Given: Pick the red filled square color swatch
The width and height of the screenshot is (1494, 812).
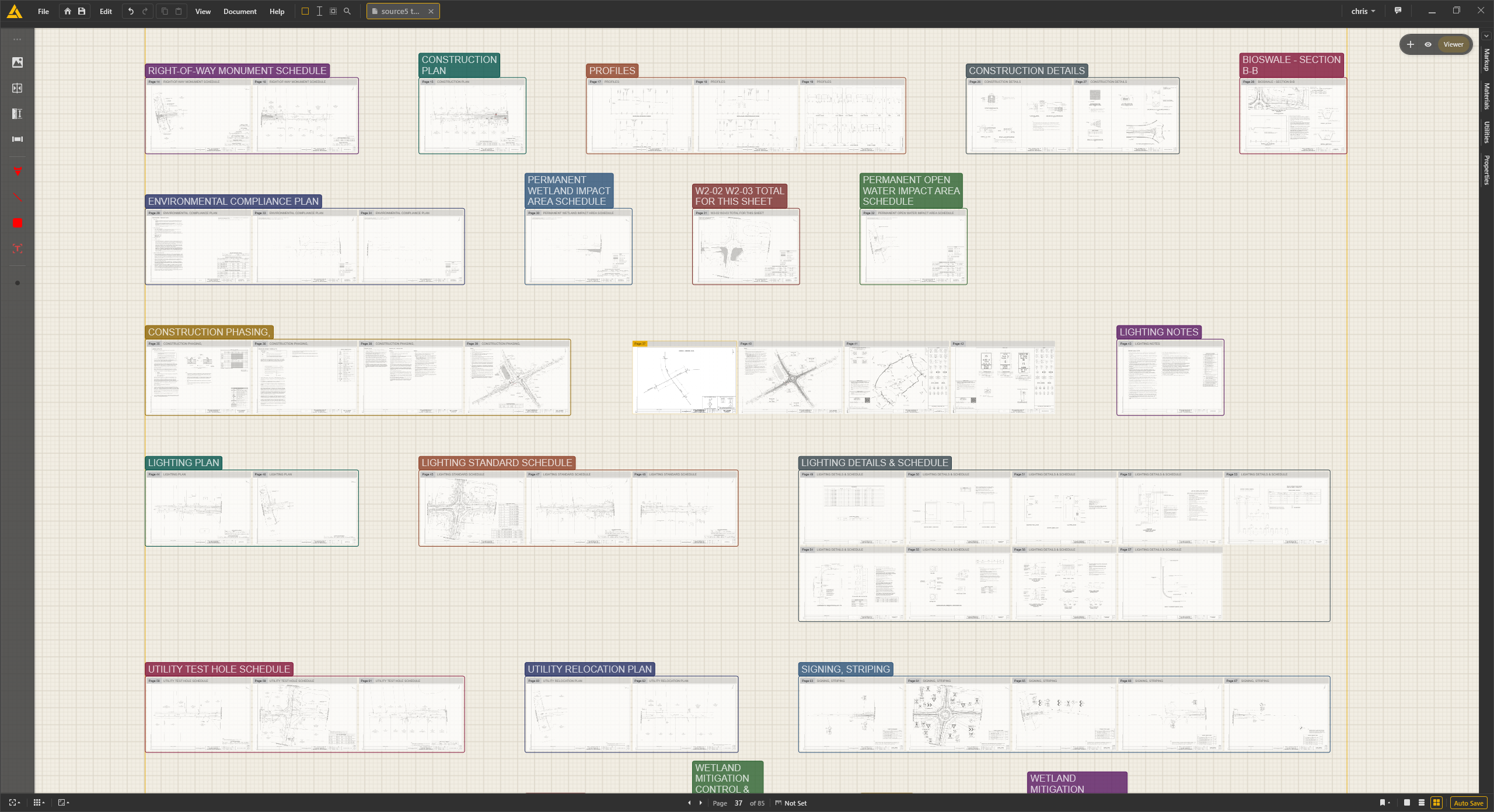Looking at the screenshot, I should click(x=18, y=223).
